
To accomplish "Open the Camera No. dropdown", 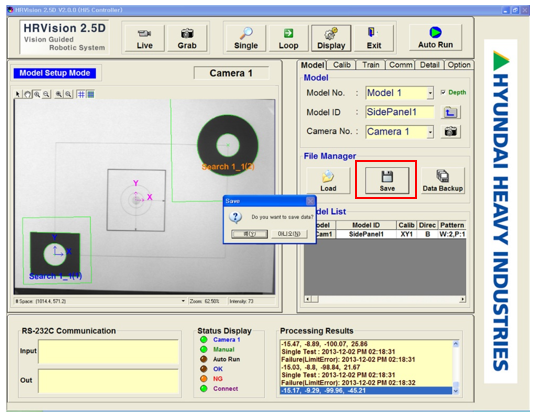I will (430, 132).
